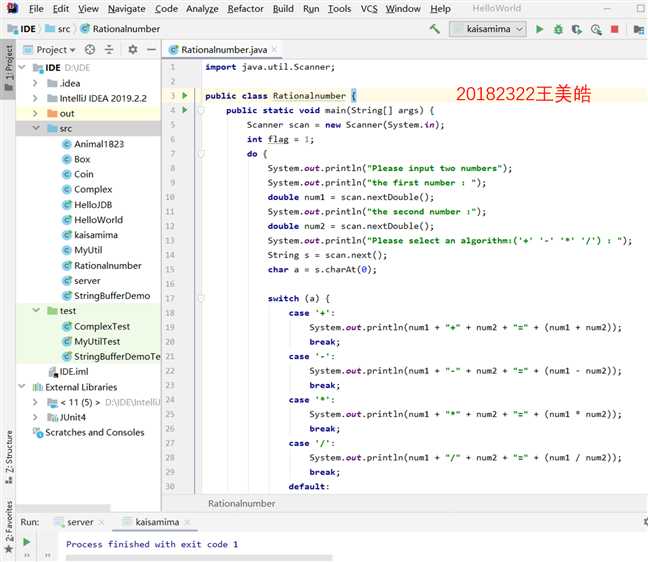Image resolution: width=648 pixels, height=562 pixels.
Task: Click the IDE breadcrumb in navigation bar
Action: 23,29
